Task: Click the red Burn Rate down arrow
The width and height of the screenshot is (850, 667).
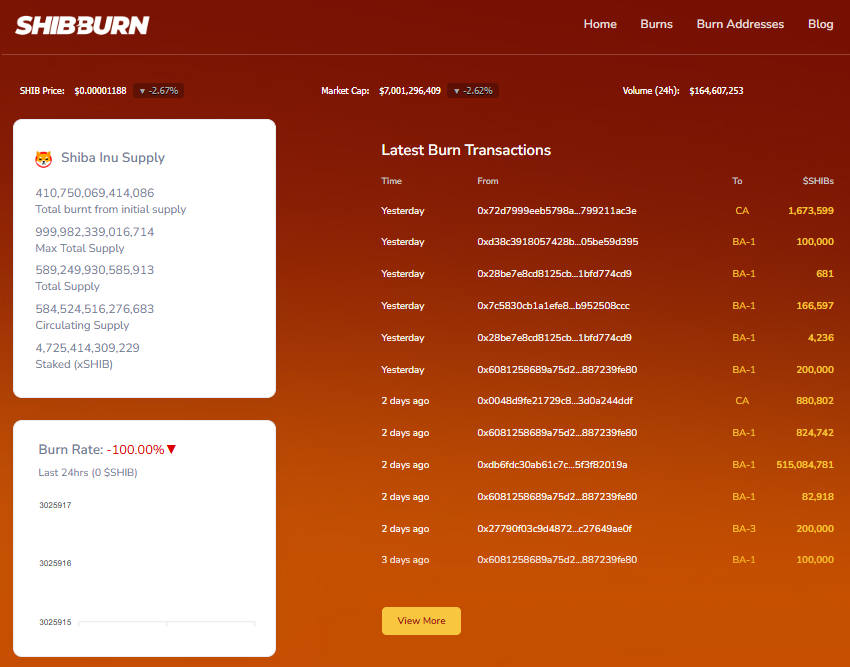Action: (x=172, y=450)
